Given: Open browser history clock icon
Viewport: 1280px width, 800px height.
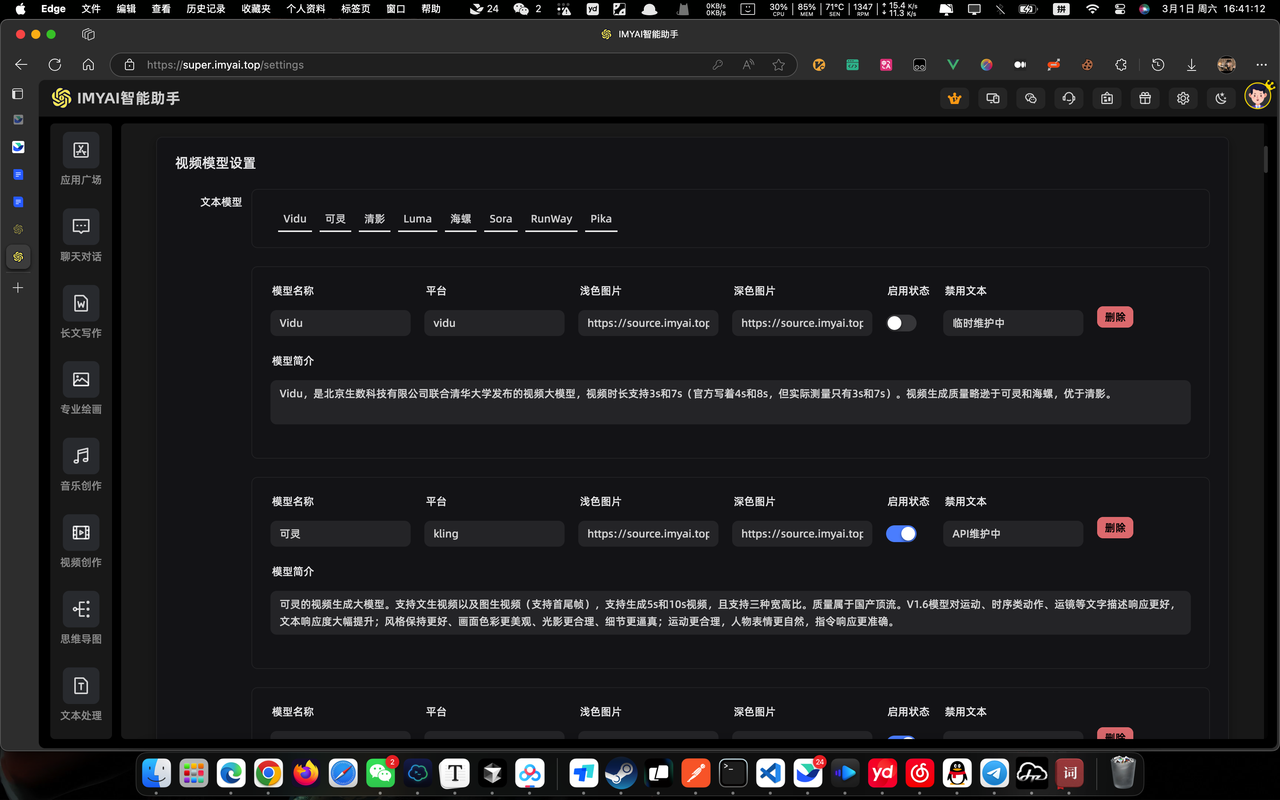Looking at the screenshot, I should (1158, 65).
